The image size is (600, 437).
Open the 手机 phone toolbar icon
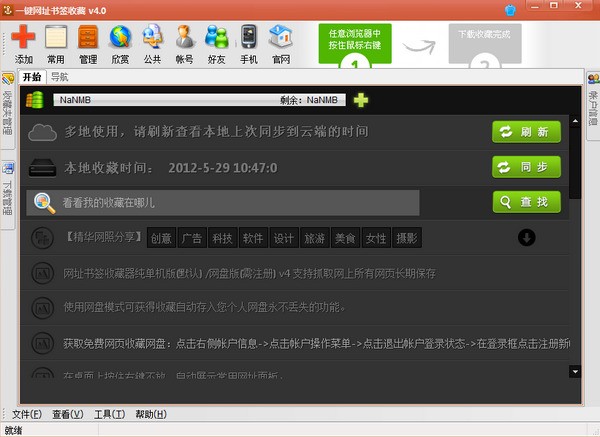[x=249, y=37]
